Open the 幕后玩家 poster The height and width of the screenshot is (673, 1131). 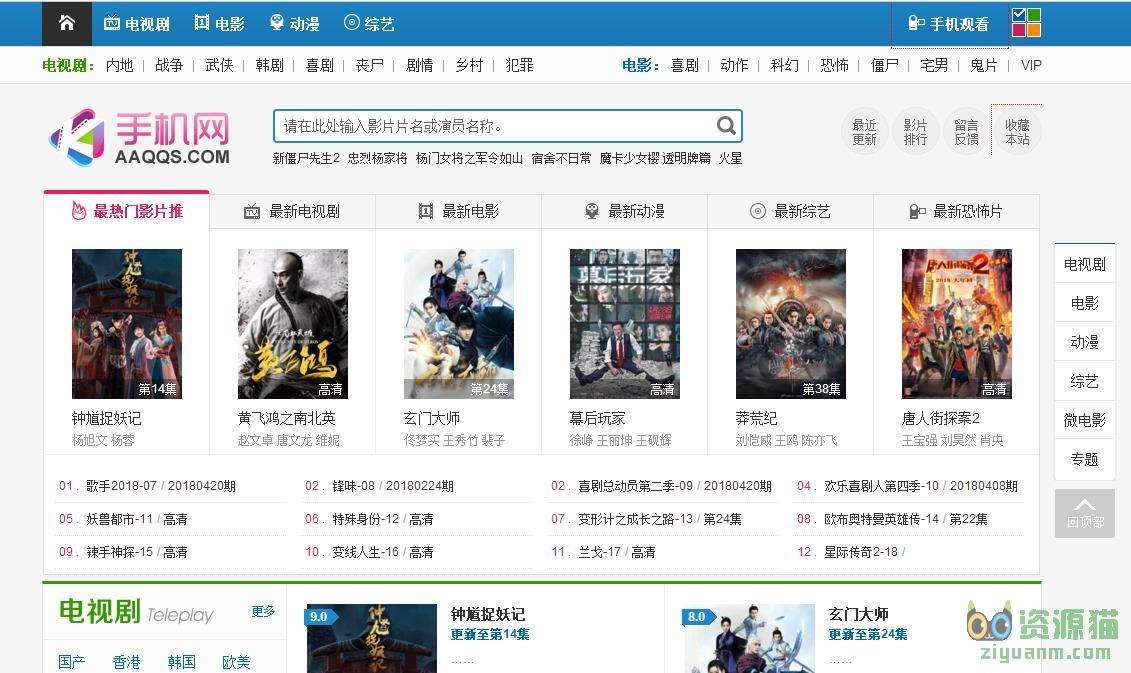(x=625, y=324)
